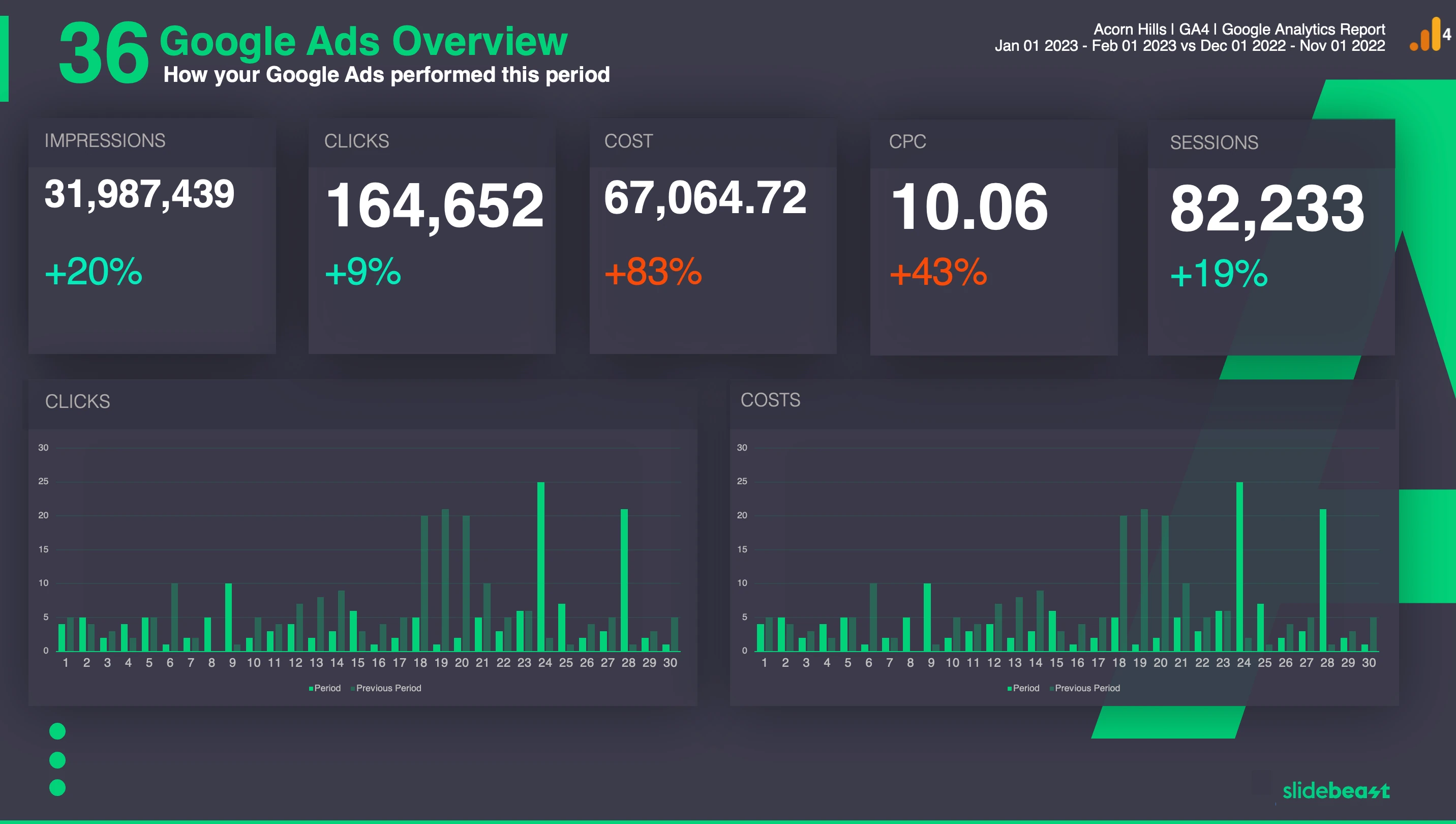The image size is (1456, 824).
Task: Select the clicks value 164,652
Action: pos(435,206)
